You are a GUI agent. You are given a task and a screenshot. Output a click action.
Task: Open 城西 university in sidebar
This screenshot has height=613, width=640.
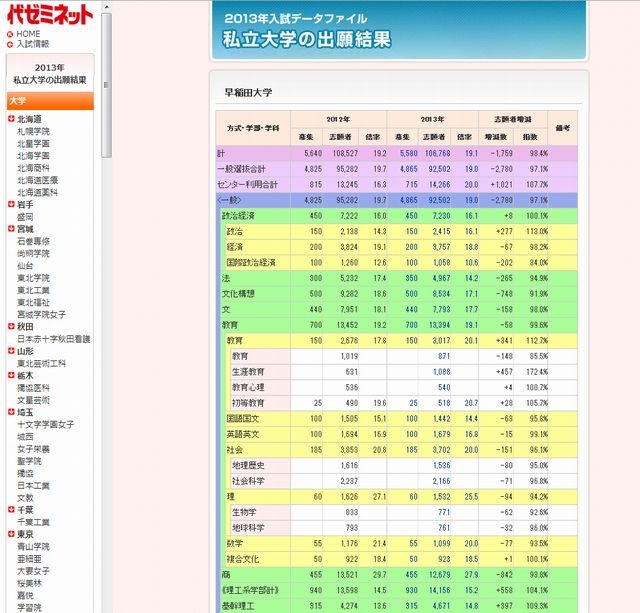pos(25,437)
